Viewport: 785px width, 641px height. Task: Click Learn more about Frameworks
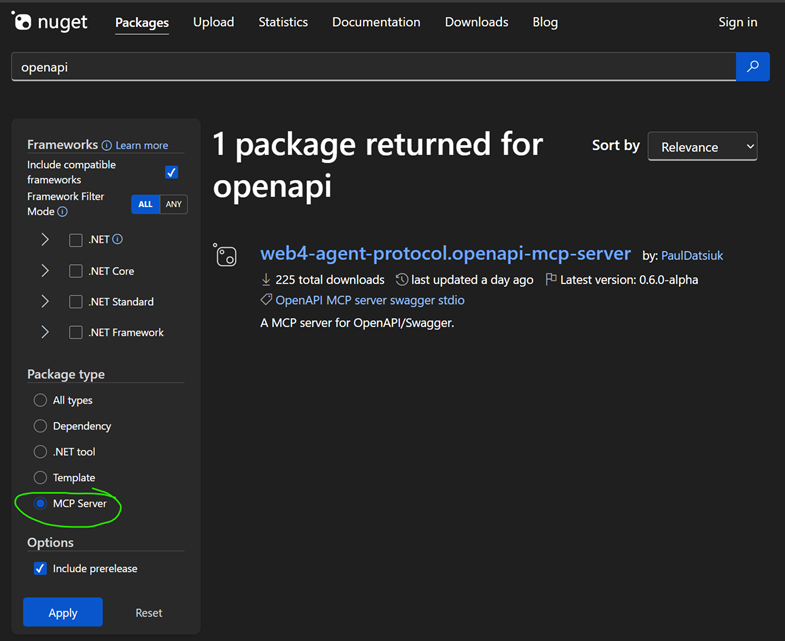click(142, 145)
